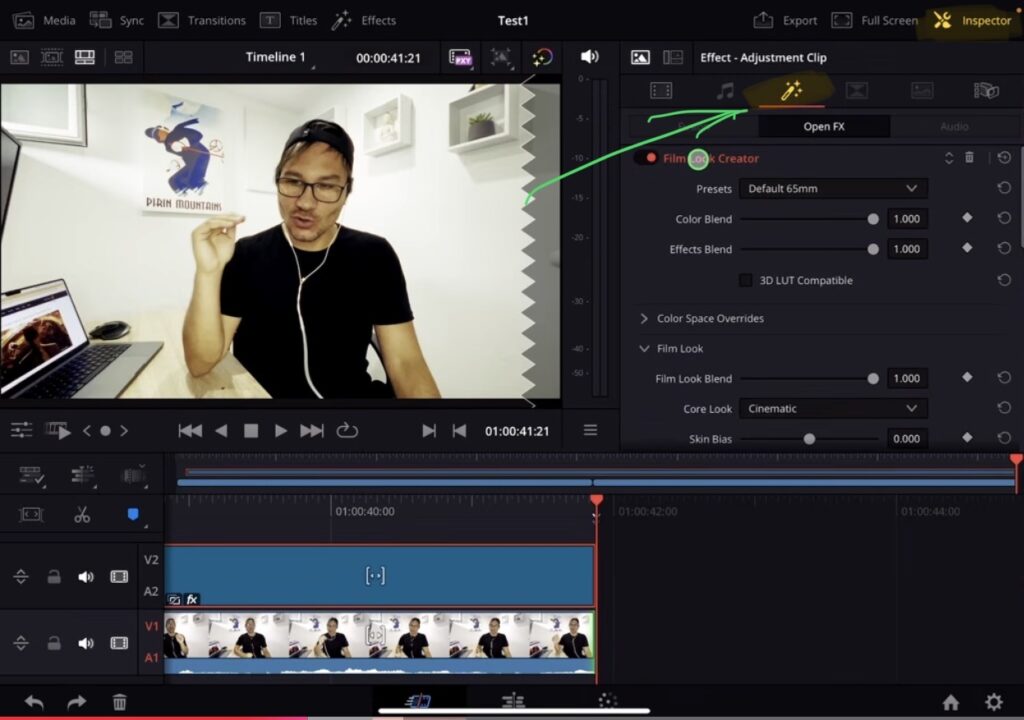Expand the Color Space Overrides section
Viewport: 1024px width, 720px height.
click(710, 318)
